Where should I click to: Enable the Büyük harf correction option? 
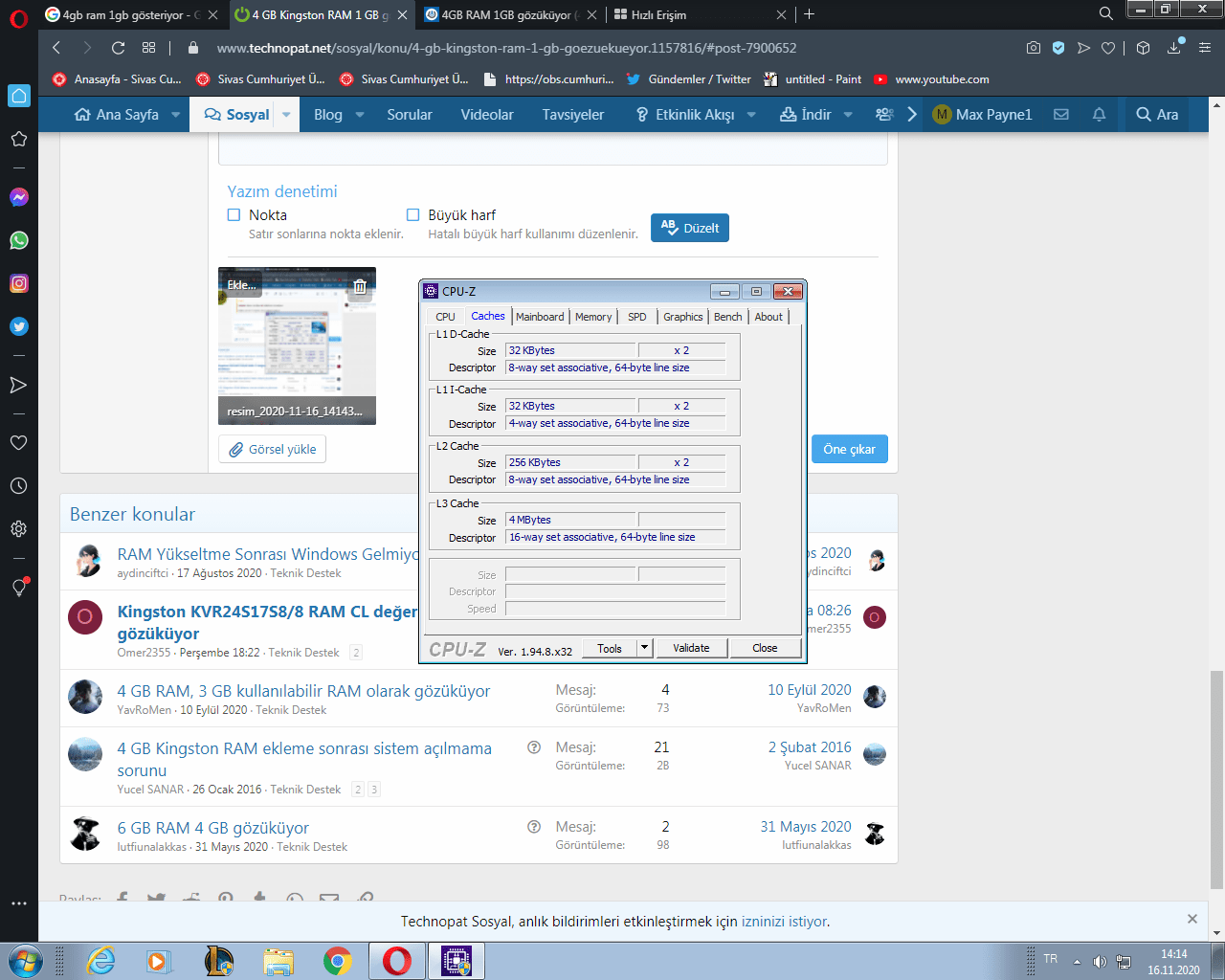(x=412, y=214)
